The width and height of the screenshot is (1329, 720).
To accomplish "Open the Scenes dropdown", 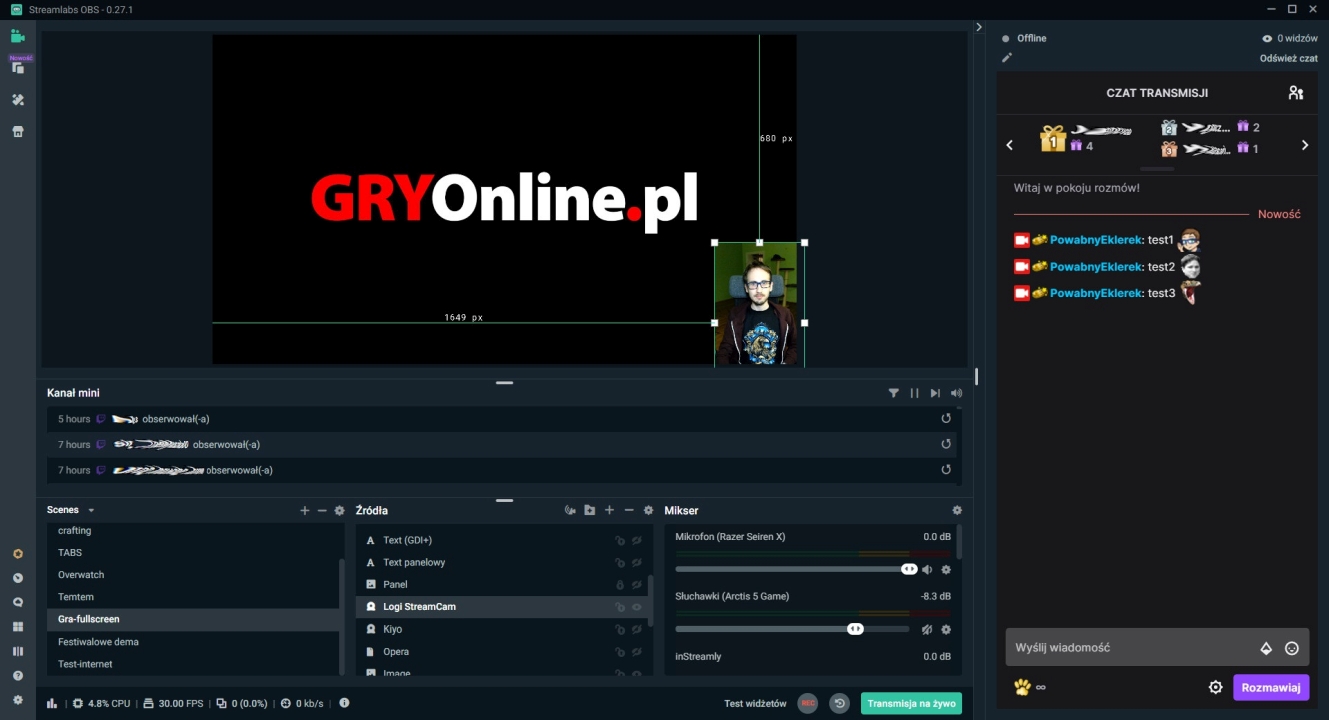I will point(90,510).
